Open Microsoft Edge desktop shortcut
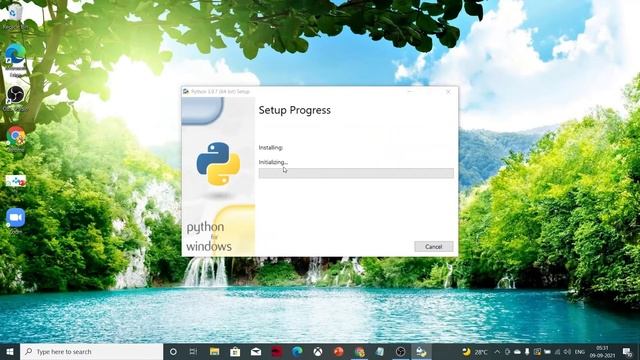Viewport: 640px width, 360px height. pyautogui.click(x=16, y=59)
